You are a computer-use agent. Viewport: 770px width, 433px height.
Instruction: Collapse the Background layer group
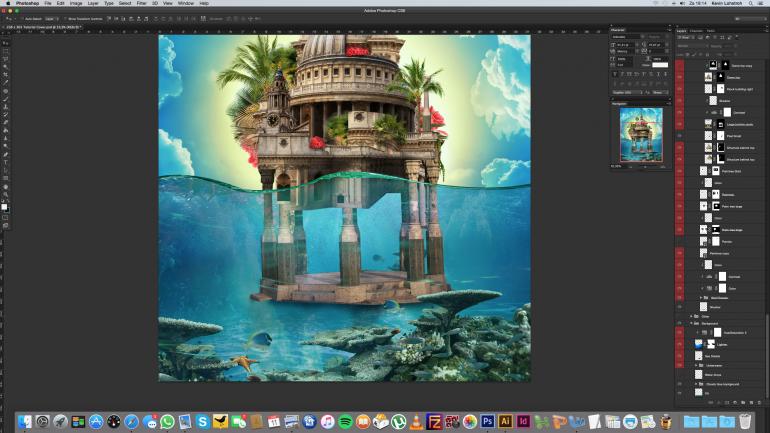pyautogui.click(x=691, y=324)
